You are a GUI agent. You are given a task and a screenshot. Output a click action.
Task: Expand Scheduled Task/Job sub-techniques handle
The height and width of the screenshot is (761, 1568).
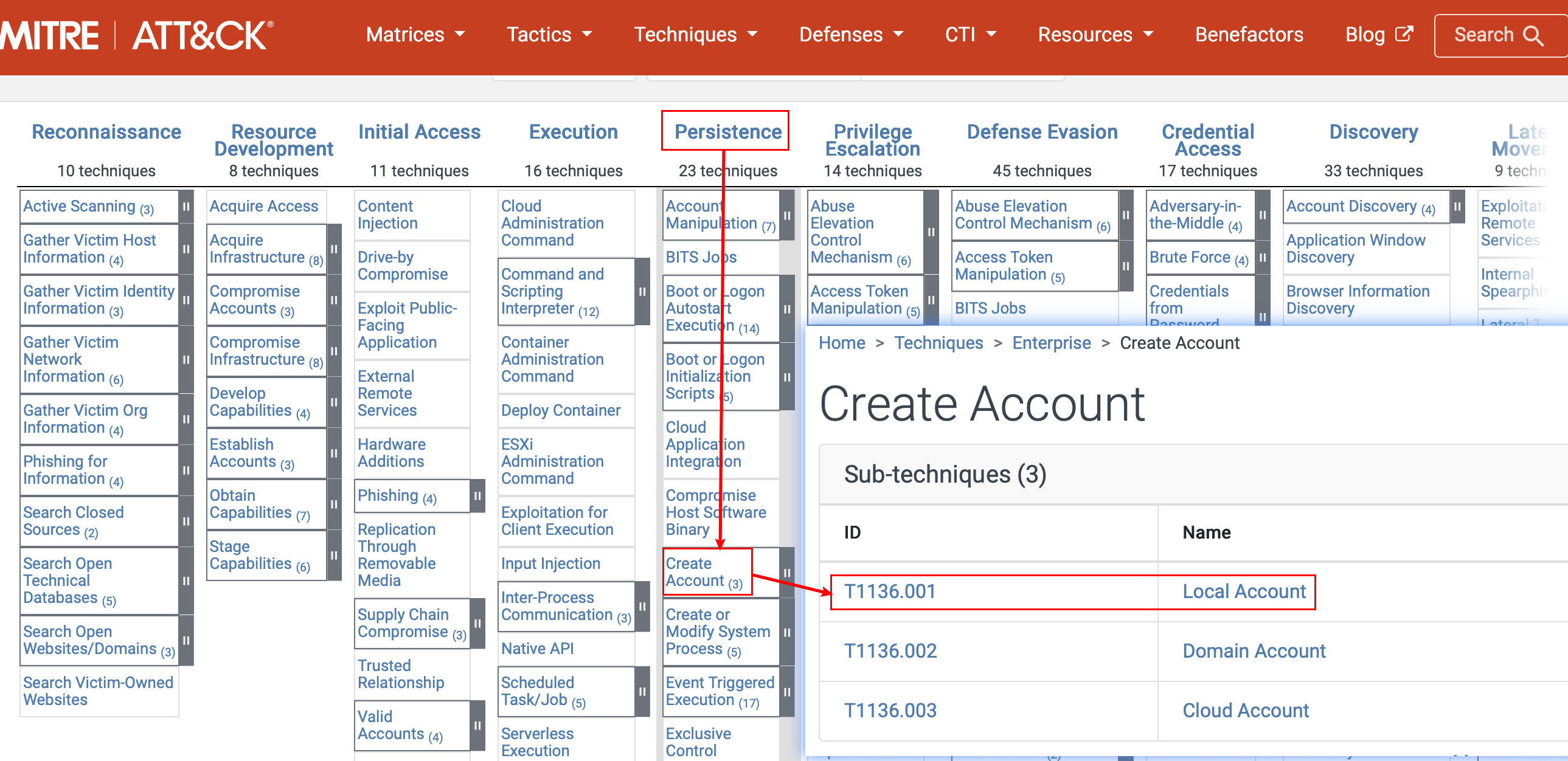pyautogui.click(x=642, y=692)
